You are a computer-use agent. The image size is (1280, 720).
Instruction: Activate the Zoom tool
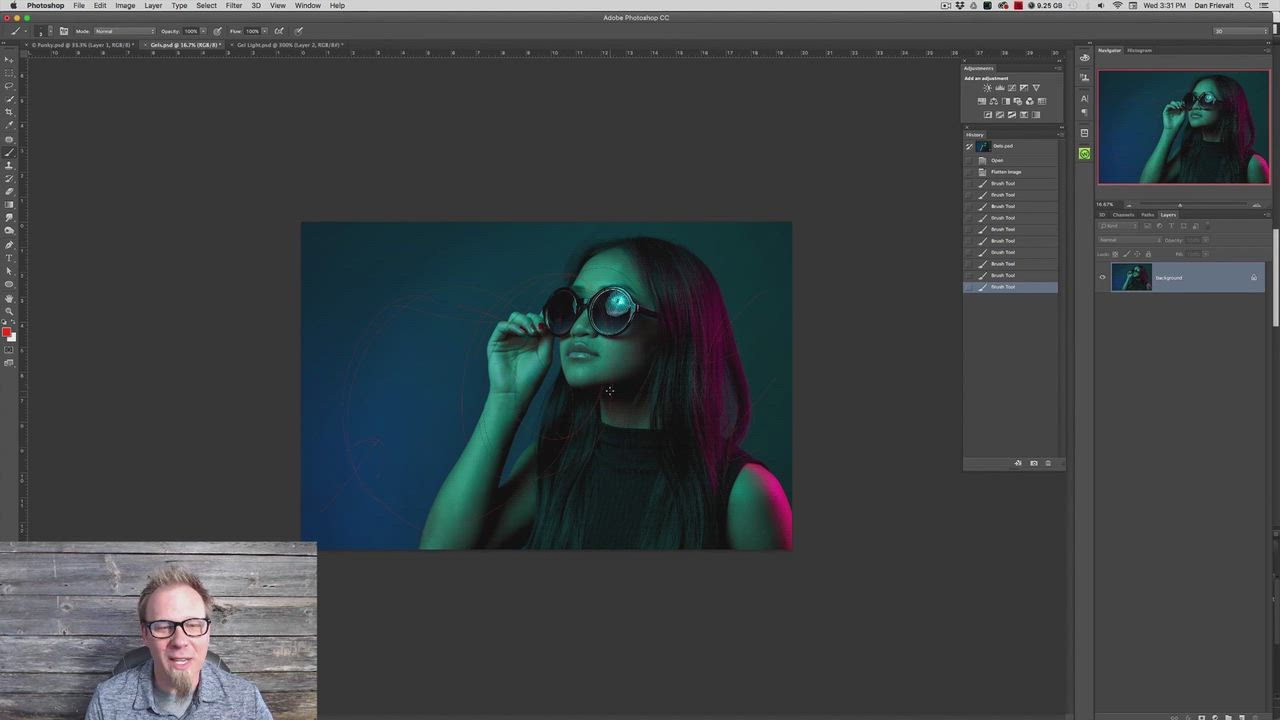click(x=9, y=311)
